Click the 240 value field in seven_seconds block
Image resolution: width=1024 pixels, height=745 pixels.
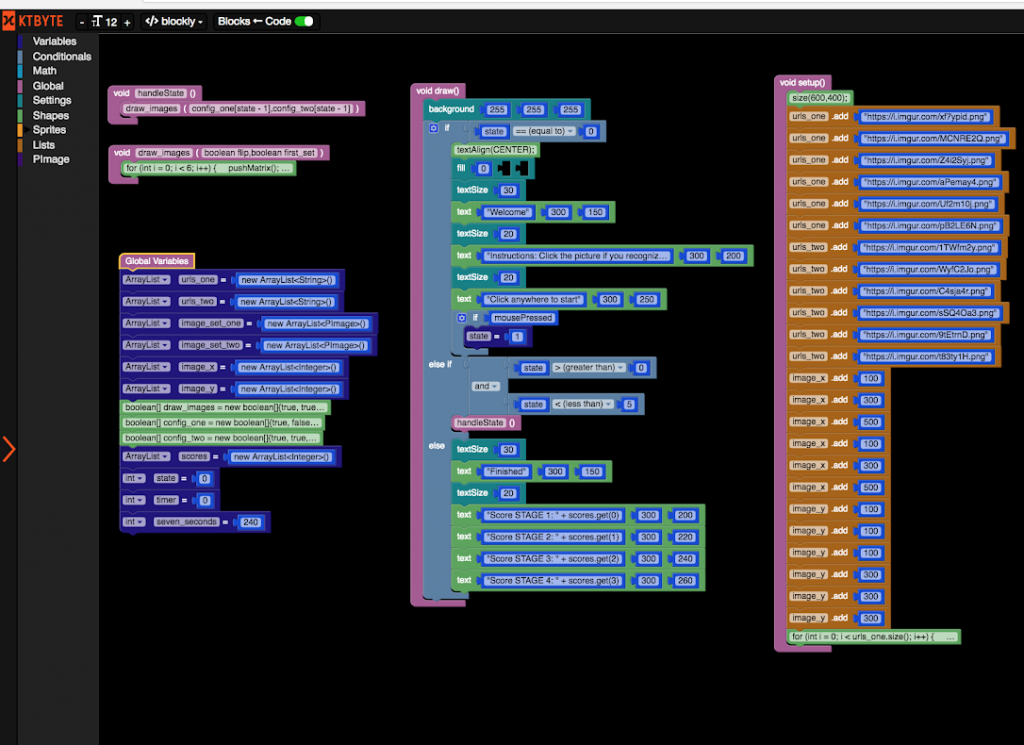[x=249, y=521]
